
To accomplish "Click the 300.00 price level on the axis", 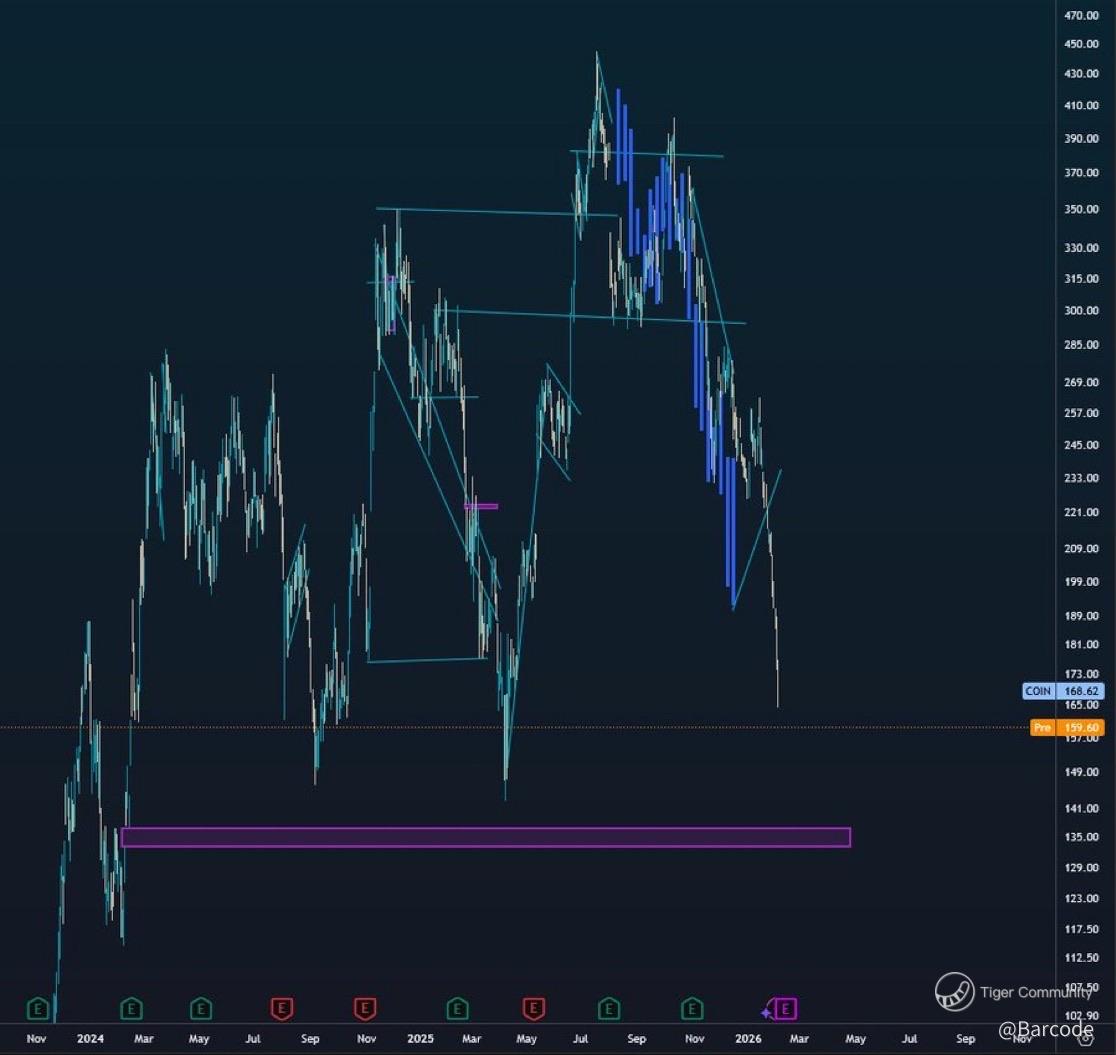I will (1082, 310).
